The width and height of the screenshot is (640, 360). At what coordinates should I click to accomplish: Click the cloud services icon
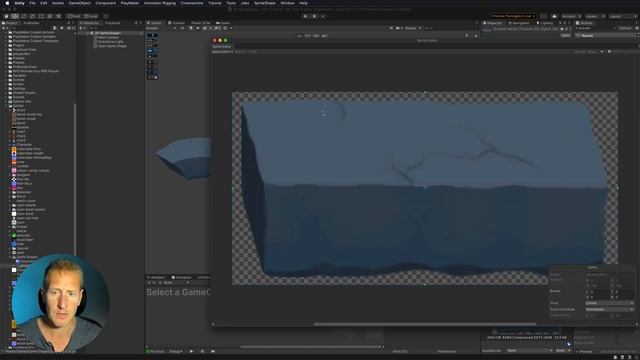[x=554, y=16]
